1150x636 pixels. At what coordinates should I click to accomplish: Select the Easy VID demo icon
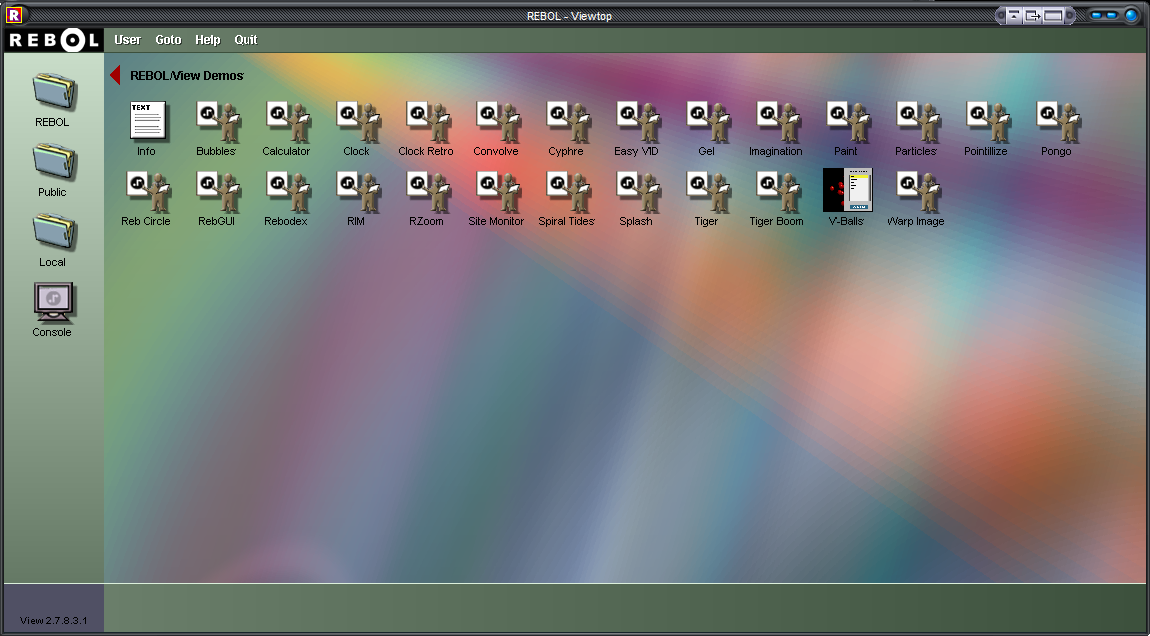(637, 121)
